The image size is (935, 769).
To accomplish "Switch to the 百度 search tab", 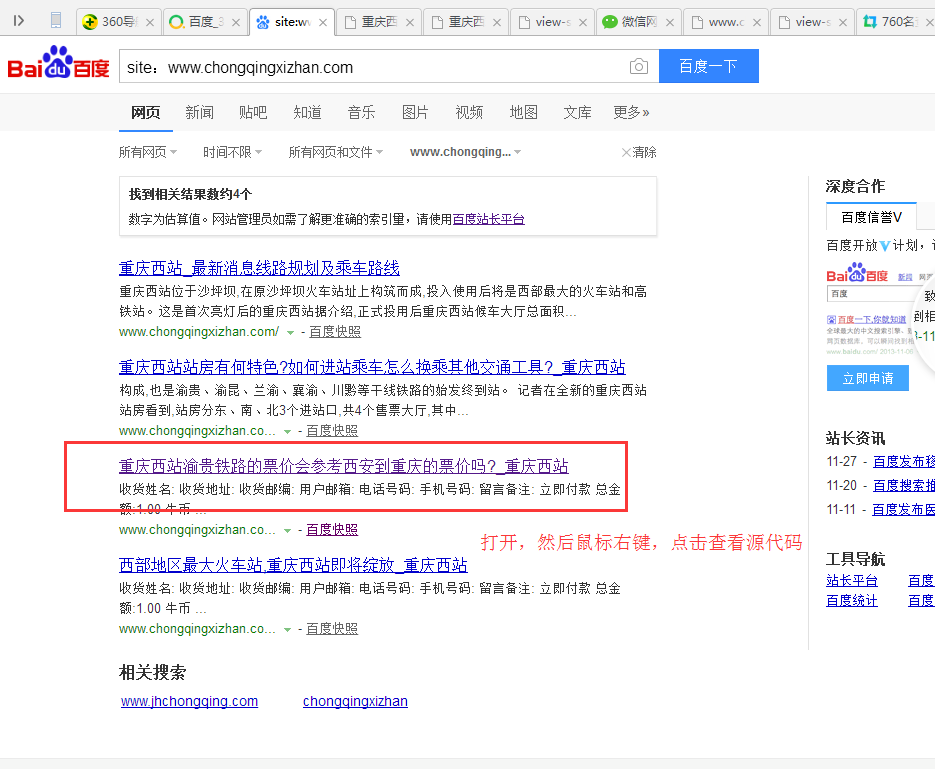I will (x=205, y=22).
